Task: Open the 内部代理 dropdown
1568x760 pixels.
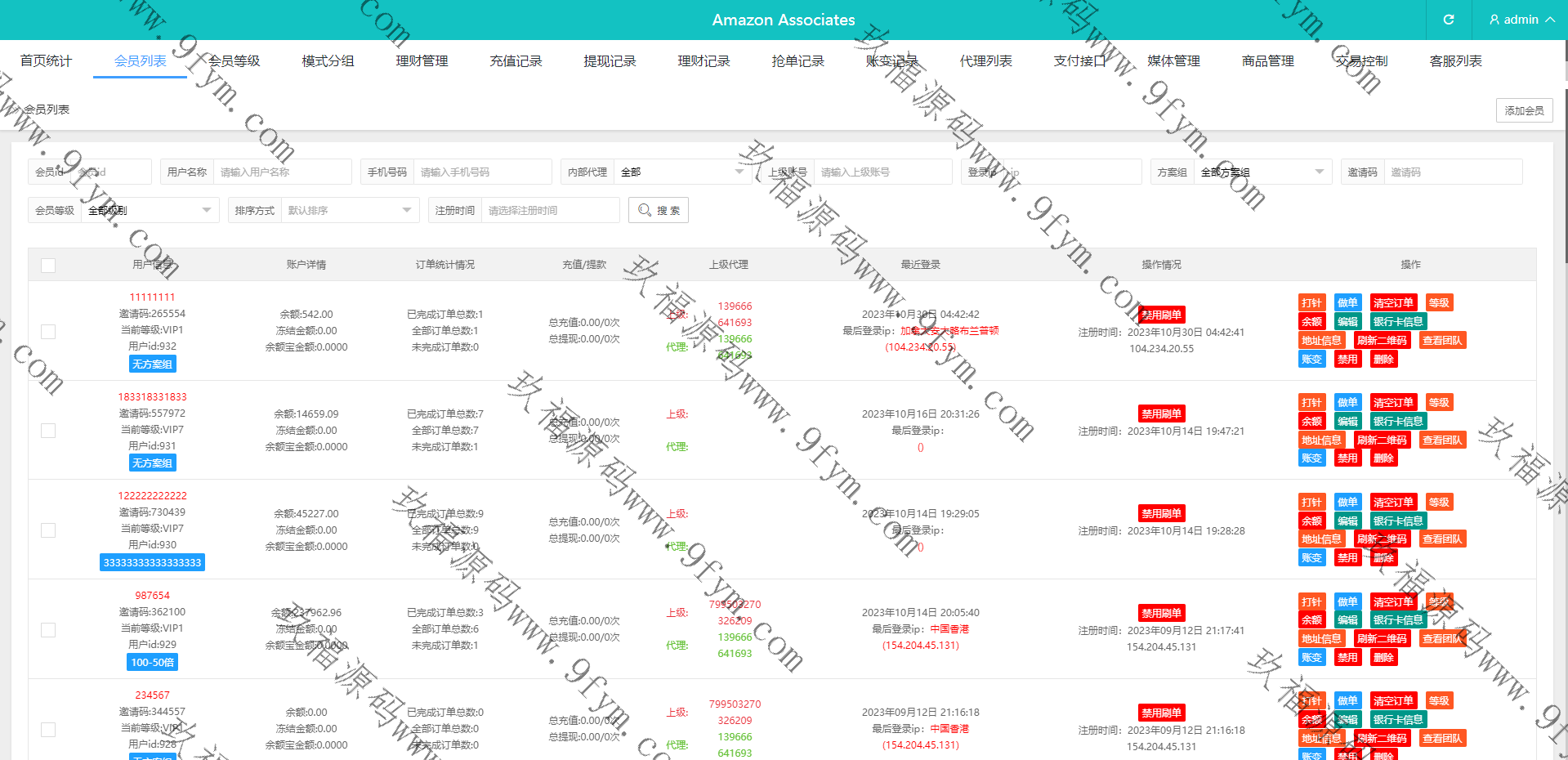Action: coord(681,172)
